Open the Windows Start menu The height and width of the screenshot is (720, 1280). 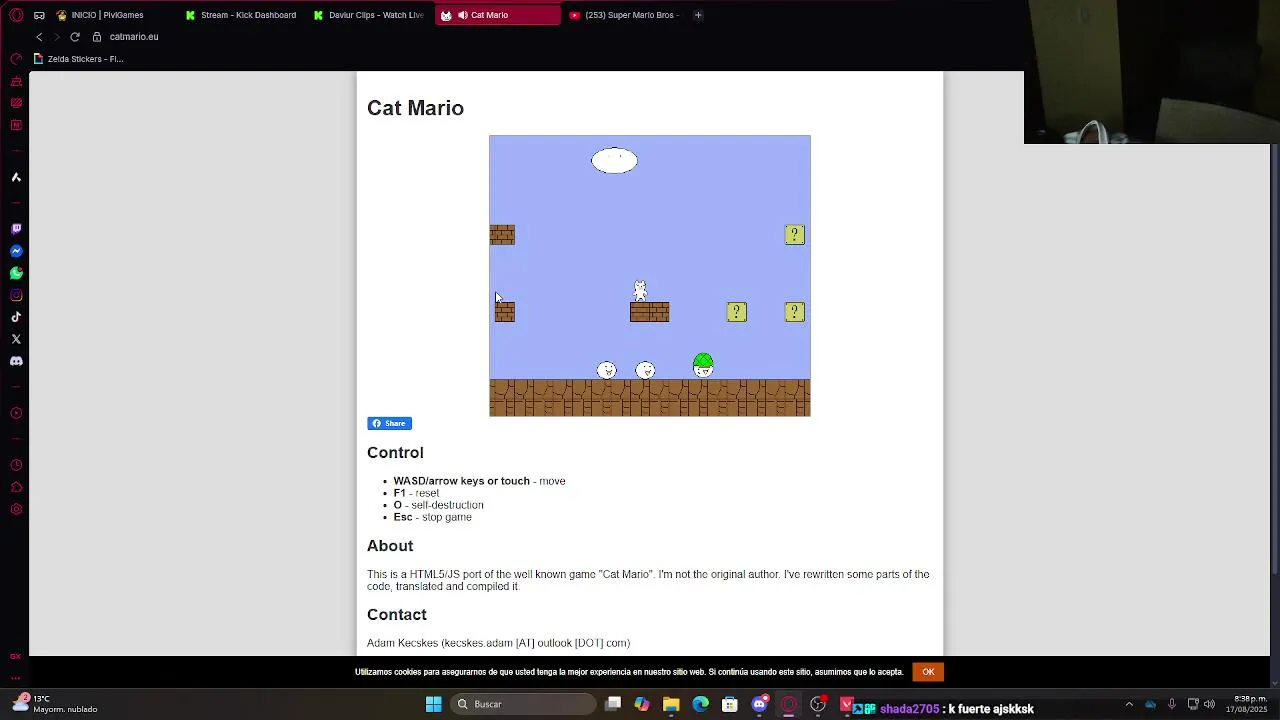pos(434,704)
